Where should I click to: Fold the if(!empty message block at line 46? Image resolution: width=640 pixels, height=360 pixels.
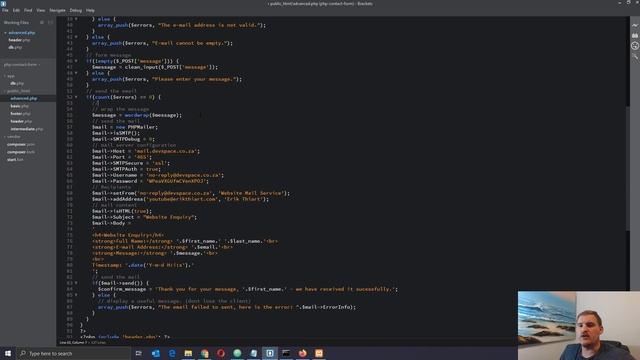tap(76, 61)
